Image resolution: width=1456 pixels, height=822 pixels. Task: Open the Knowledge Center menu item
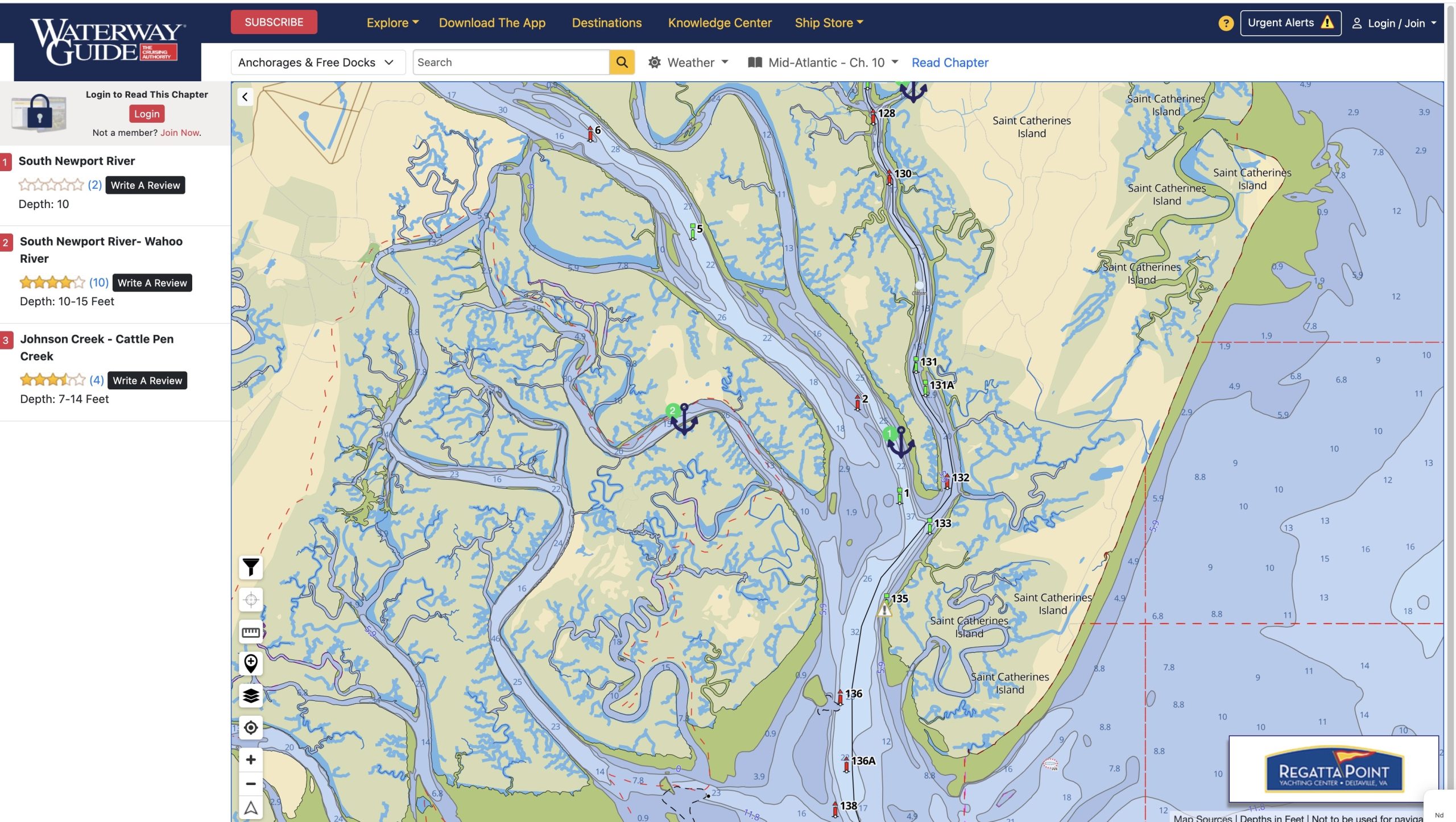coord(719,23)
